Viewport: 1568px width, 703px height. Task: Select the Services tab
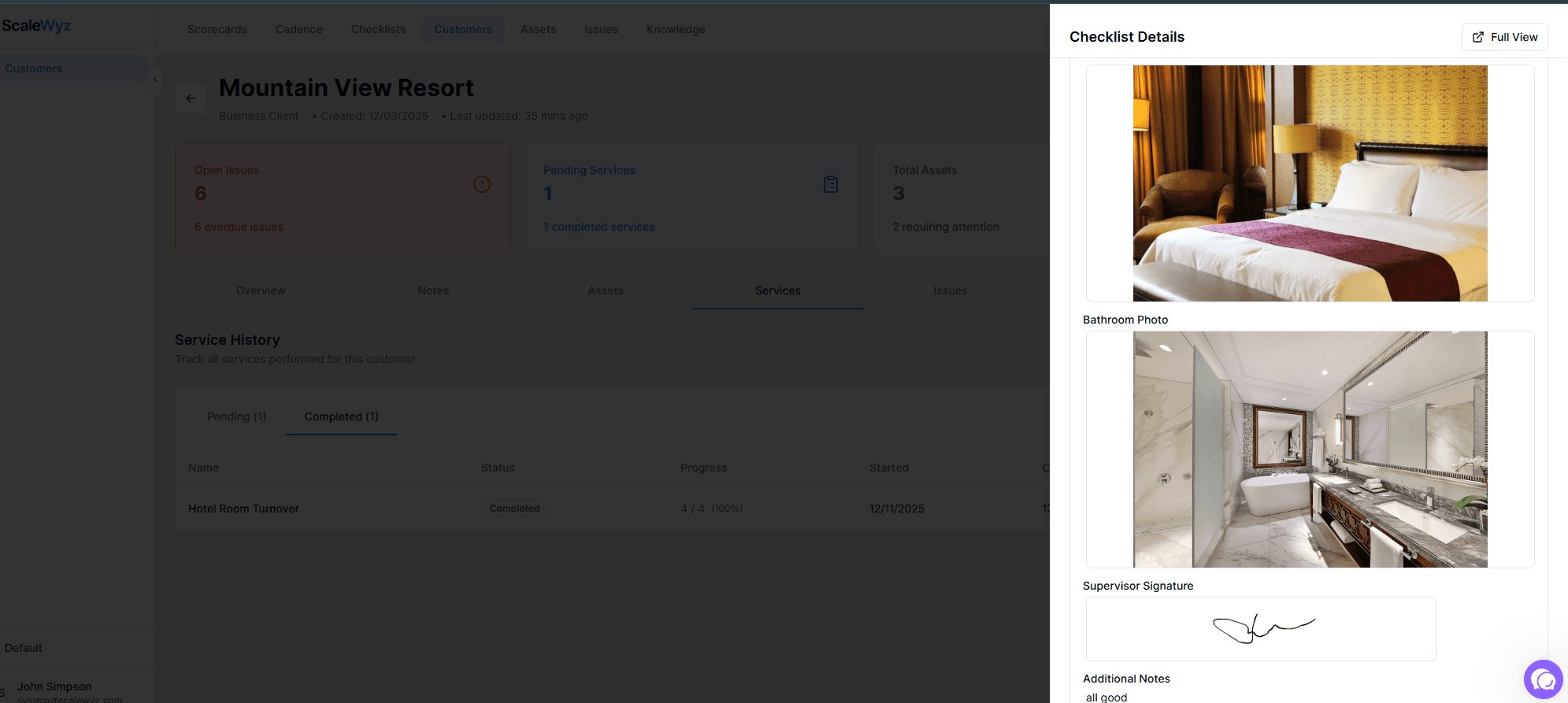778,290
